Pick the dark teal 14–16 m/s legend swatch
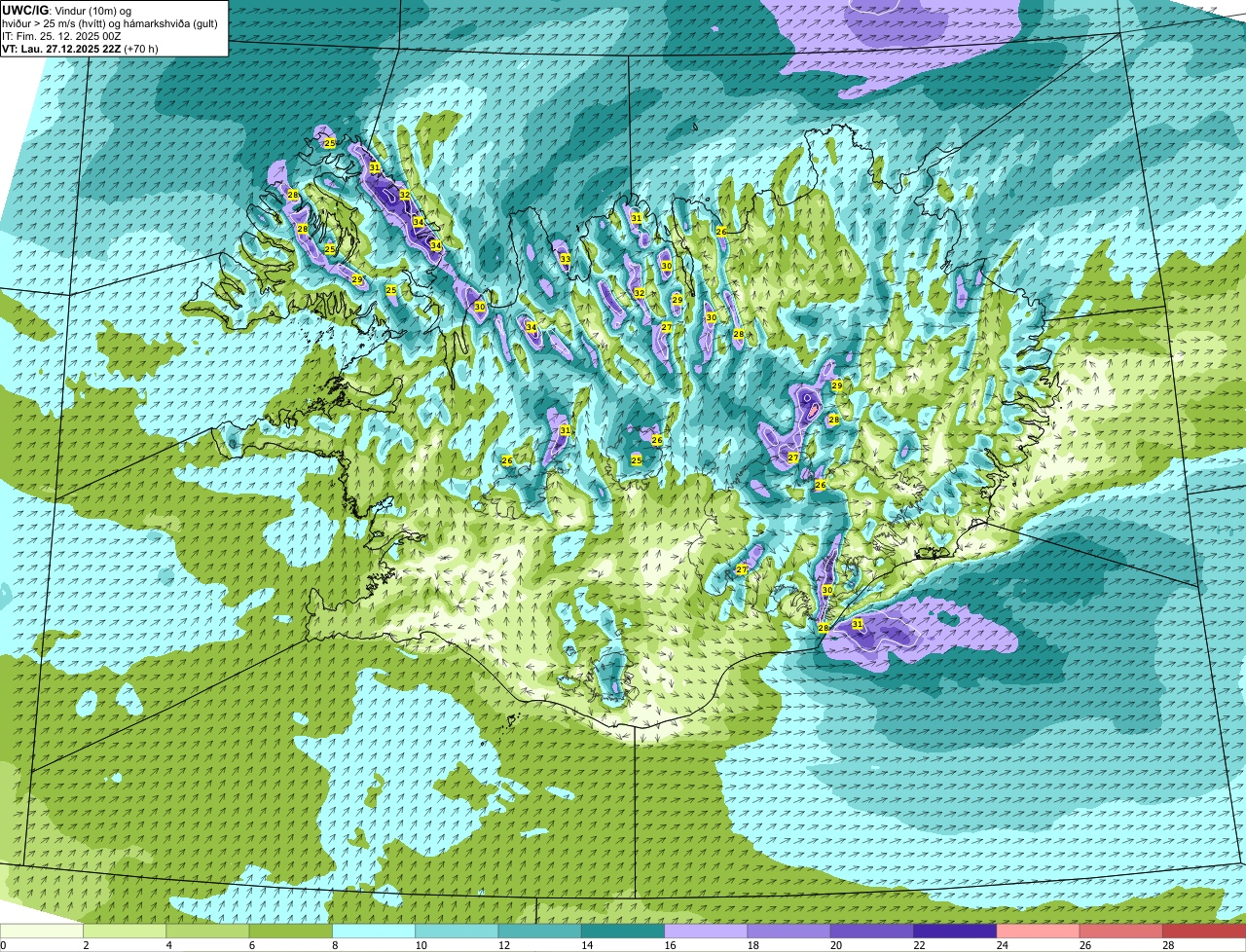1246x952 pixels. point(623,932)
